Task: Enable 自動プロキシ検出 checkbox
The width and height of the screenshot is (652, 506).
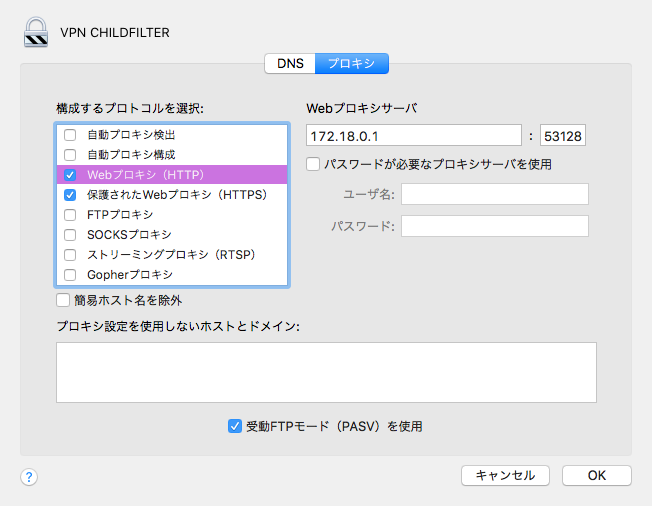Action: point(70,135)
